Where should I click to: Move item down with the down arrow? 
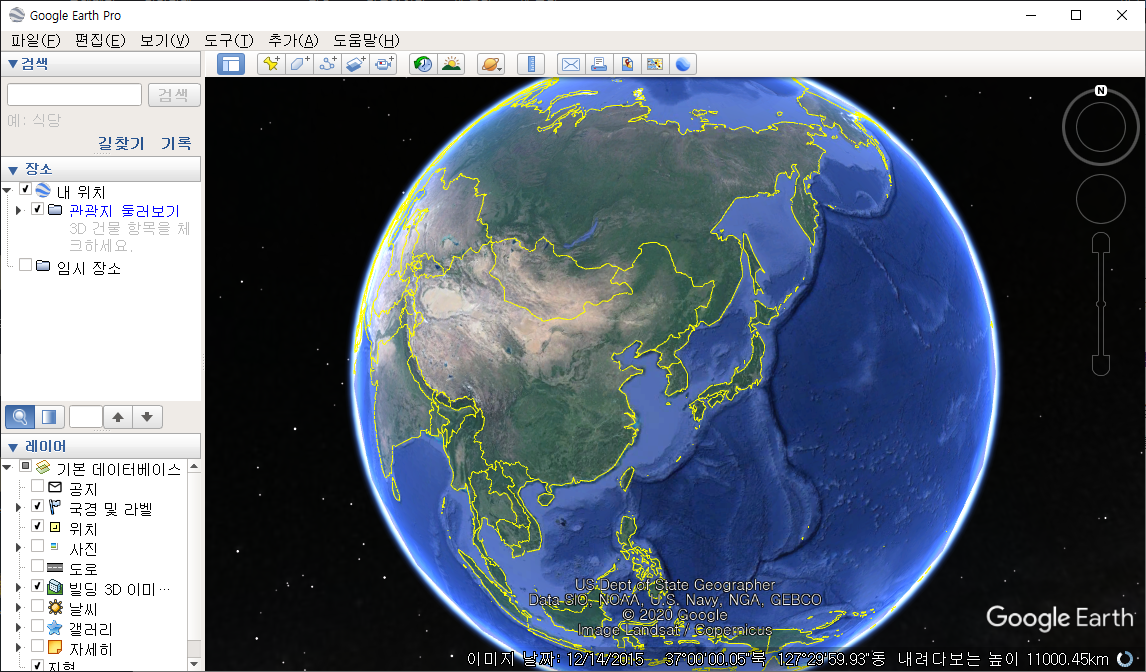tap(147, 417)
